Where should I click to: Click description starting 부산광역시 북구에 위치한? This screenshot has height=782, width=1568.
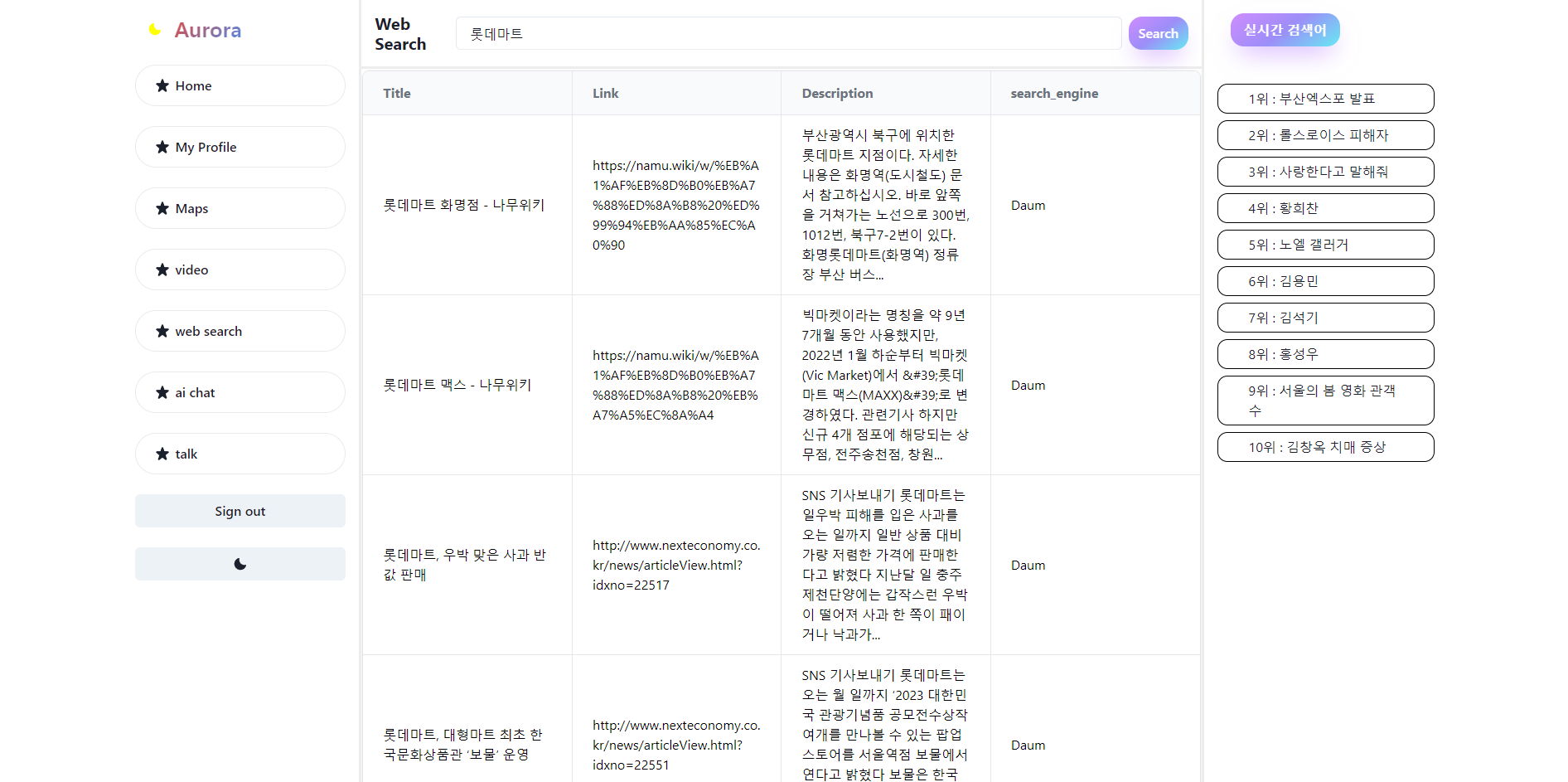click(885, 205)
